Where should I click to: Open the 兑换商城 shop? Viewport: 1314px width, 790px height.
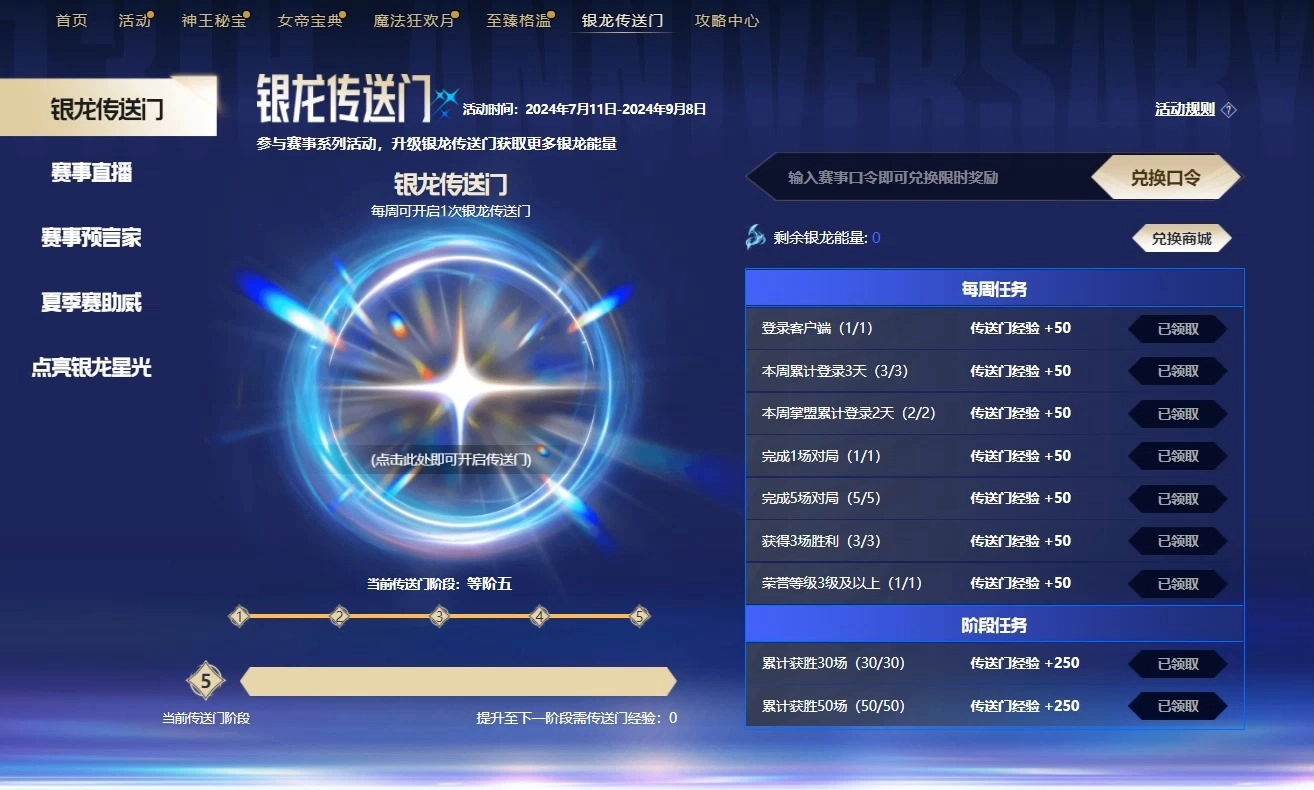pos(1182,239)
